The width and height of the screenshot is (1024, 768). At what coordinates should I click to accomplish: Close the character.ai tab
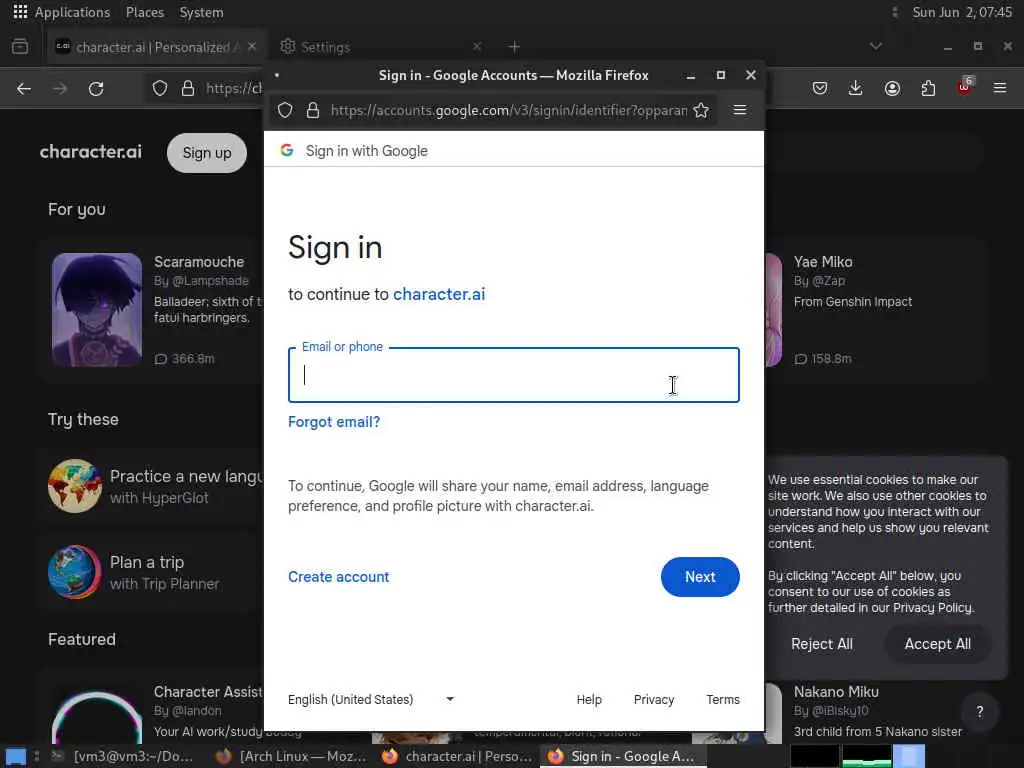coord(252,46)
